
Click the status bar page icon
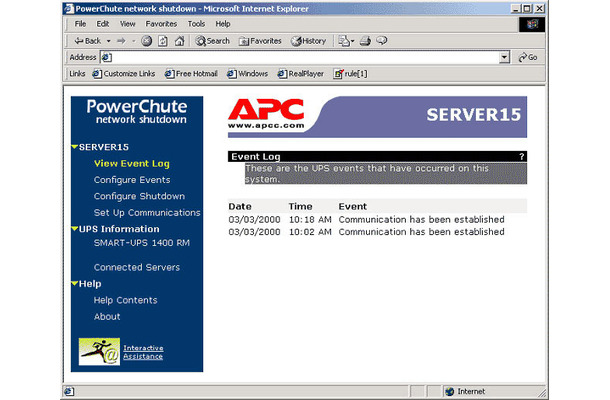[x=69, y=391]
